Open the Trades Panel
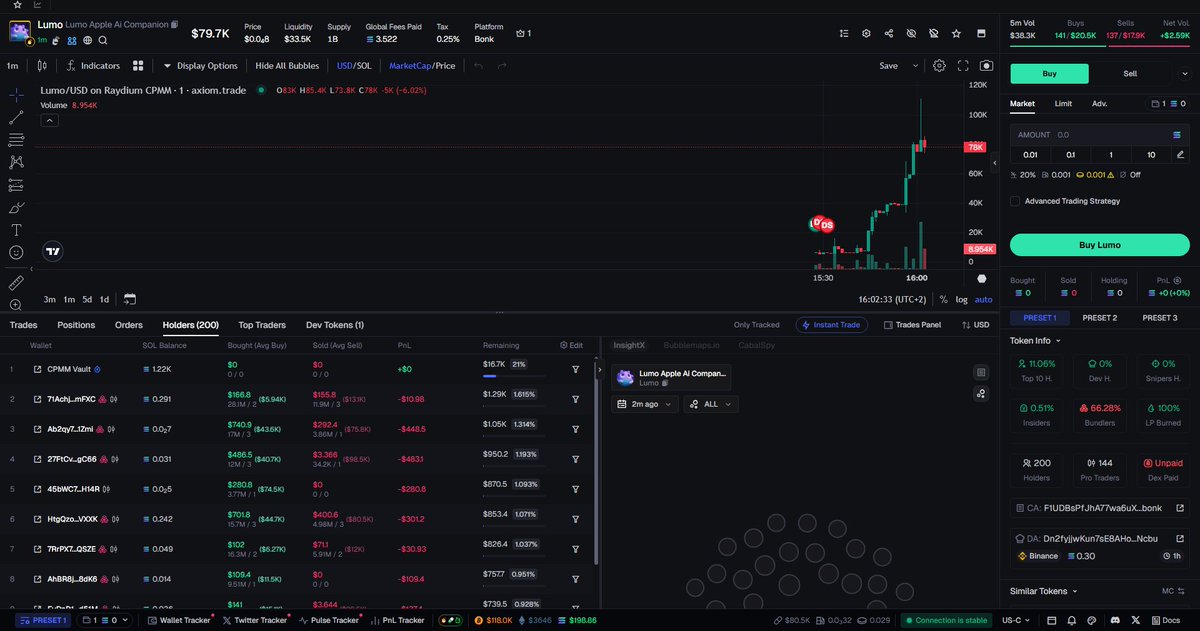The height and width of the screenshot is (631, 1200). point(911,325)
